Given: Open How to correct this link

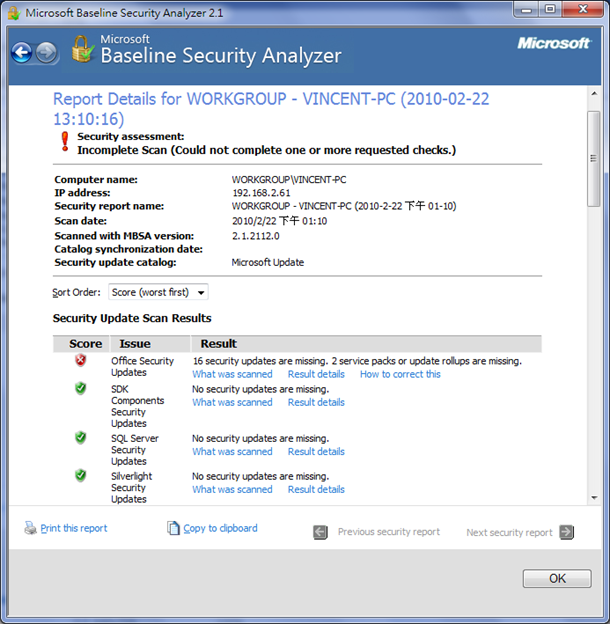Looking at the screenshot, I should pyautogui.click(x=400, y=374).
